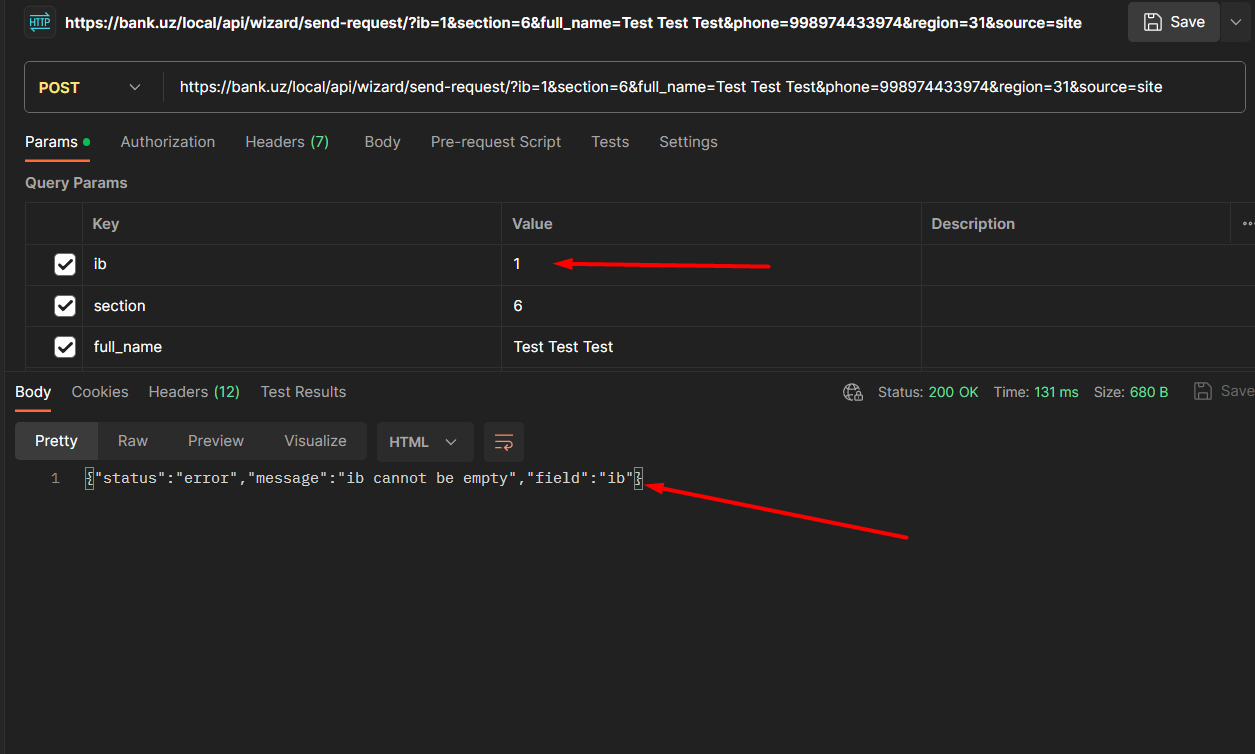Viewport: 1255px width, 754px height.
Task: Open the HTML format dropdown
Action: tap(423, 442)
